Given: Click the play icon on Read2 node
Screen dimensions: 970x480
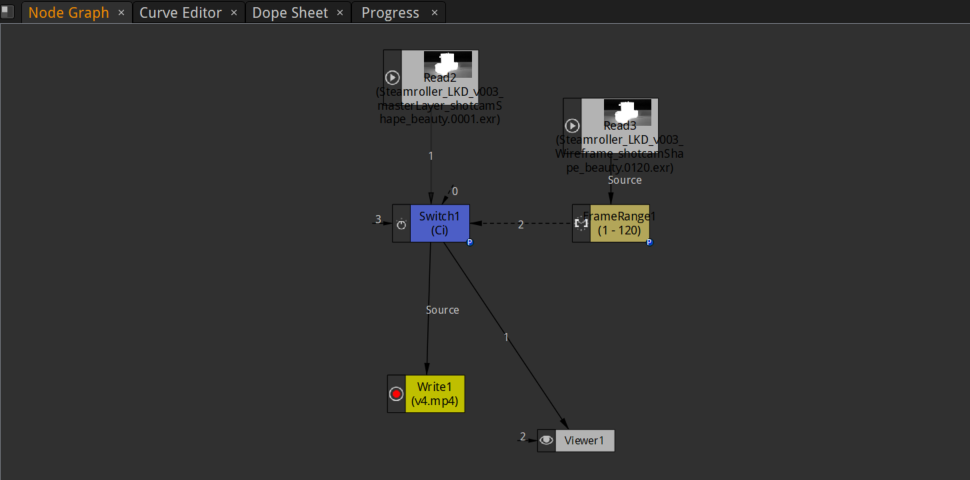Looking at the screenshot, I should (392, 77).
